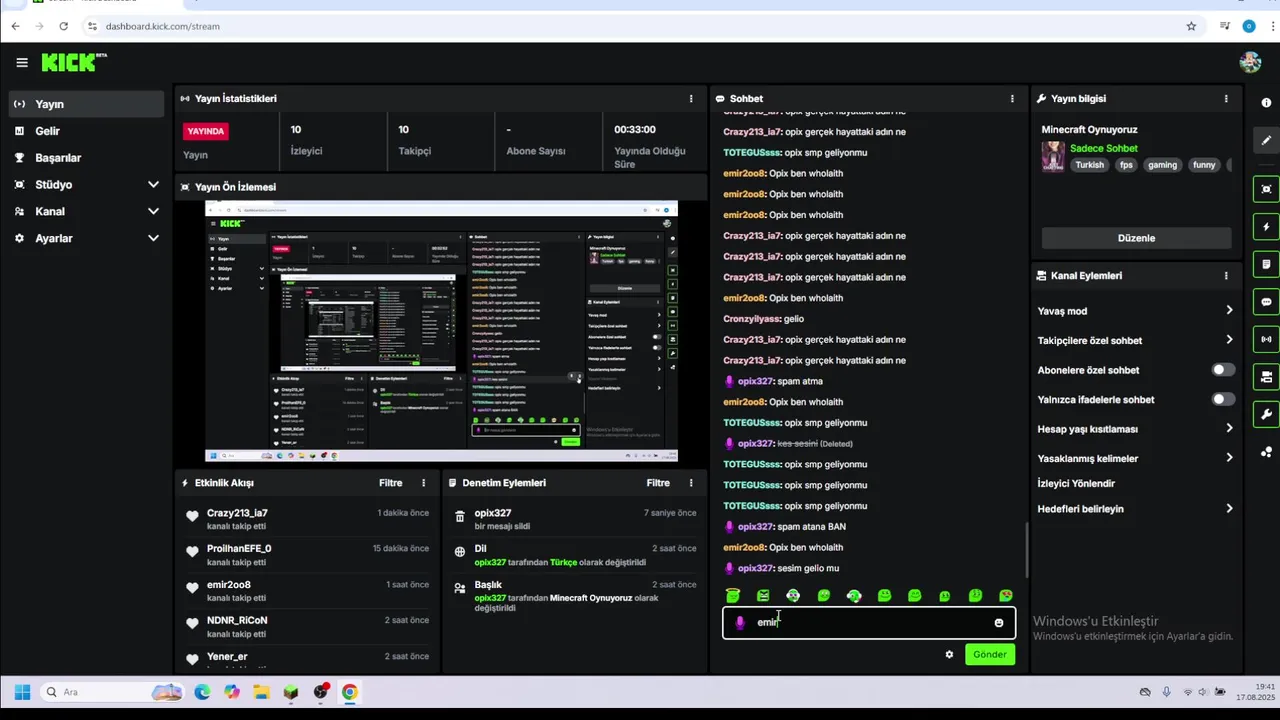Open the emoji picker in the chat input
This screenshot has width=1280, height=720.
pyautogui.click(x=998, y=623)
